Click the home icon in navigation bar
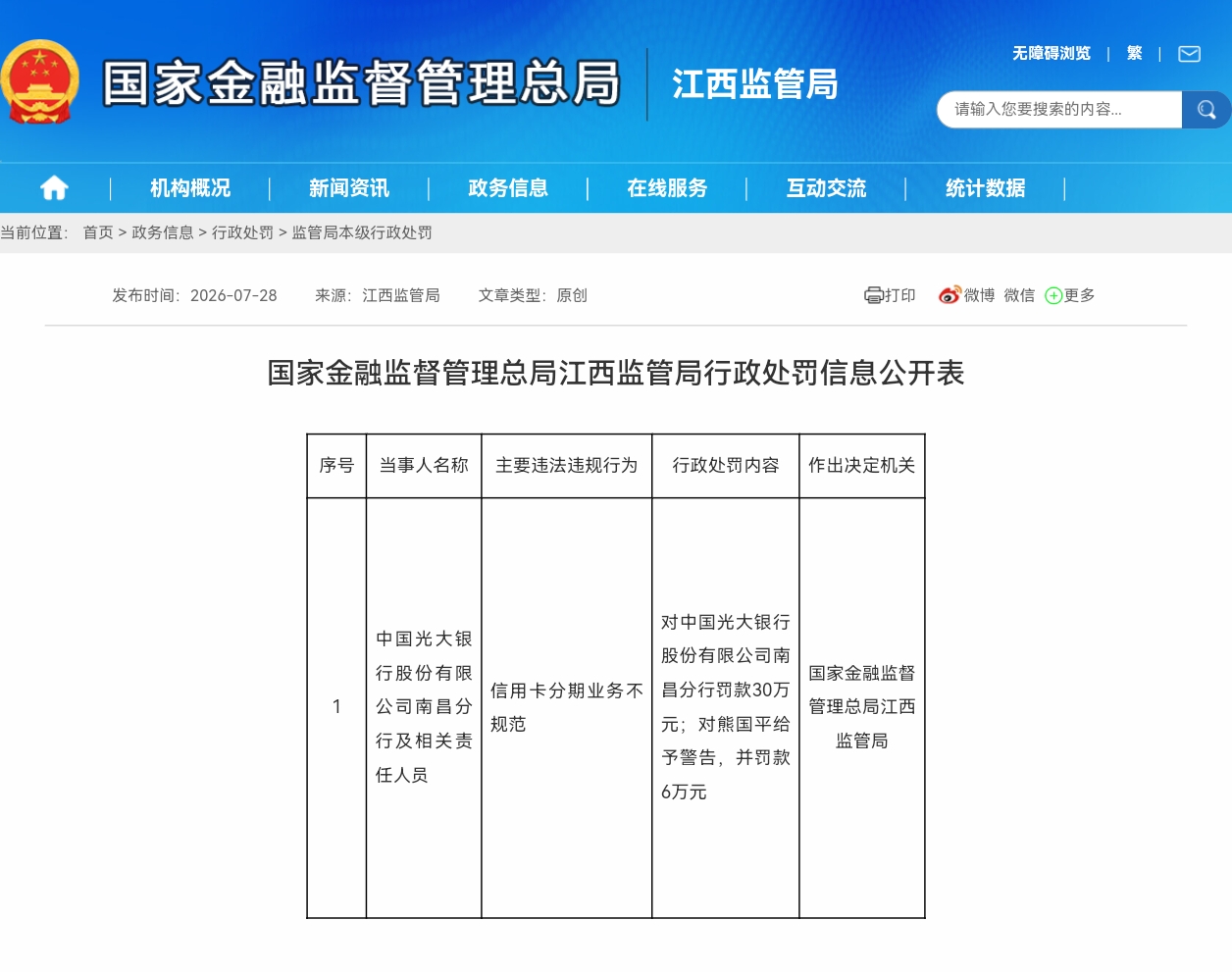Viewport: 1232px width, 972px height. click(x=54, y=187)
